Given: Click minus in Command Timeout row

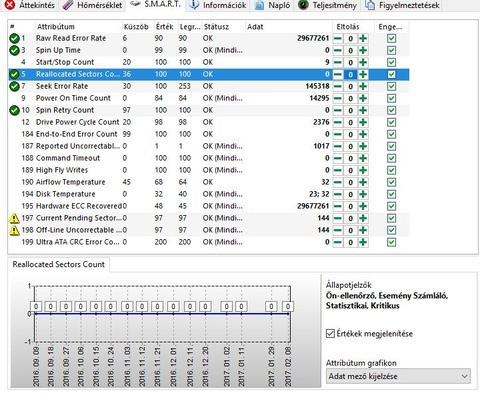Looking at the screenshot, I should tap(338, 158).
